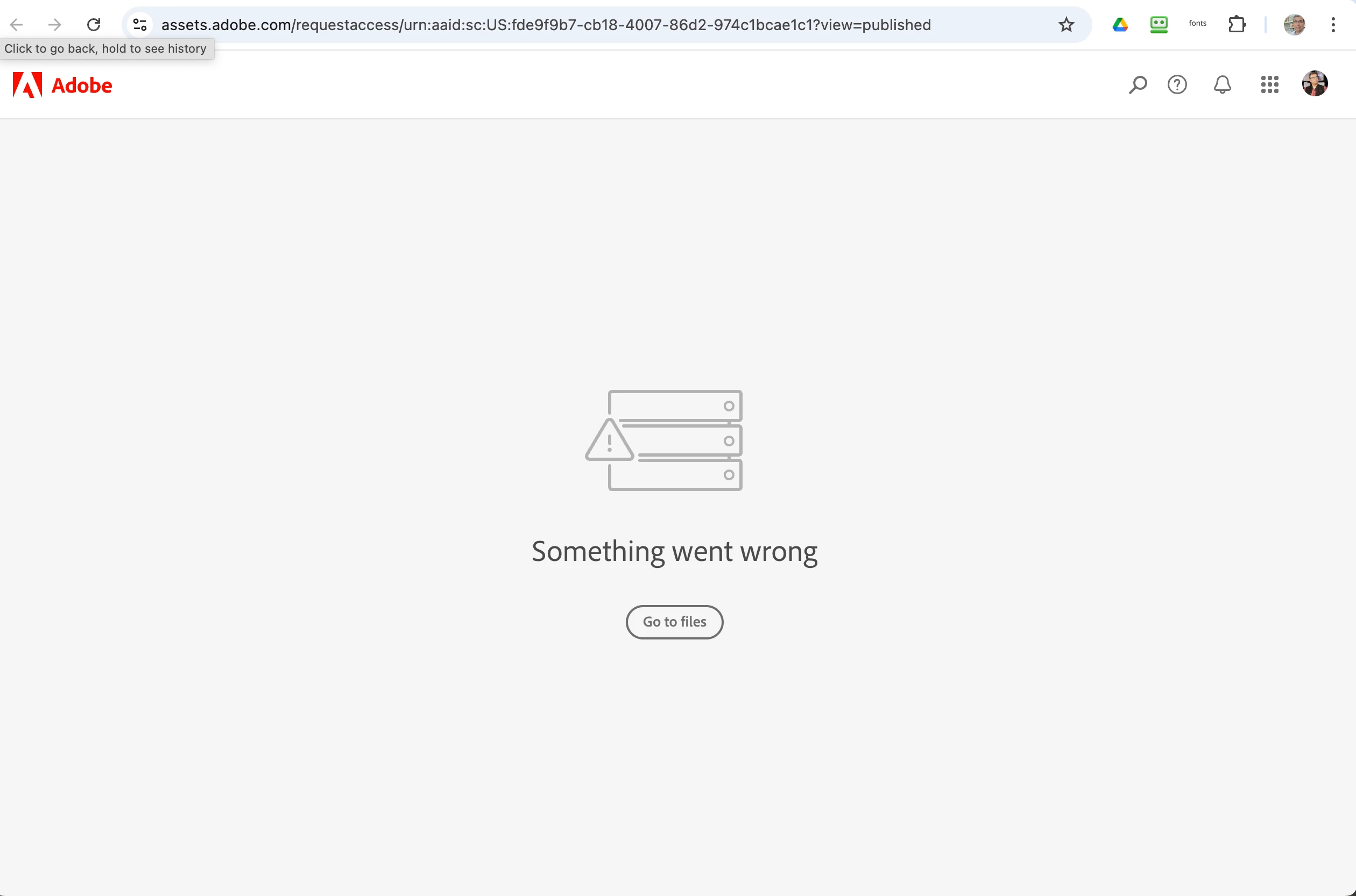Click the Go to files button
Viewport: 1356px width, 896px height.
[x=675, y=622]
